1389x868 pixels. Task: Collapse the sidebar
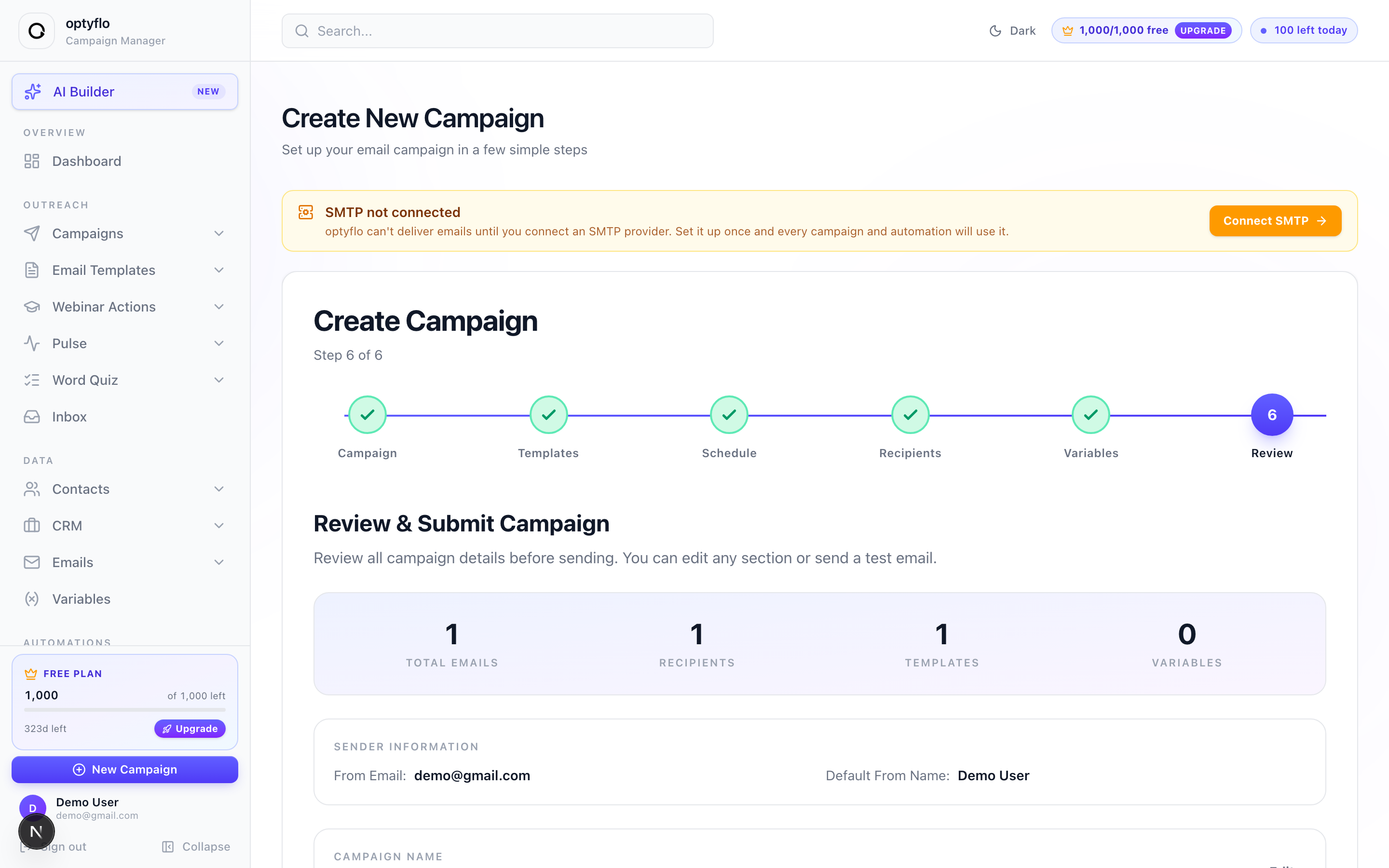196,847
